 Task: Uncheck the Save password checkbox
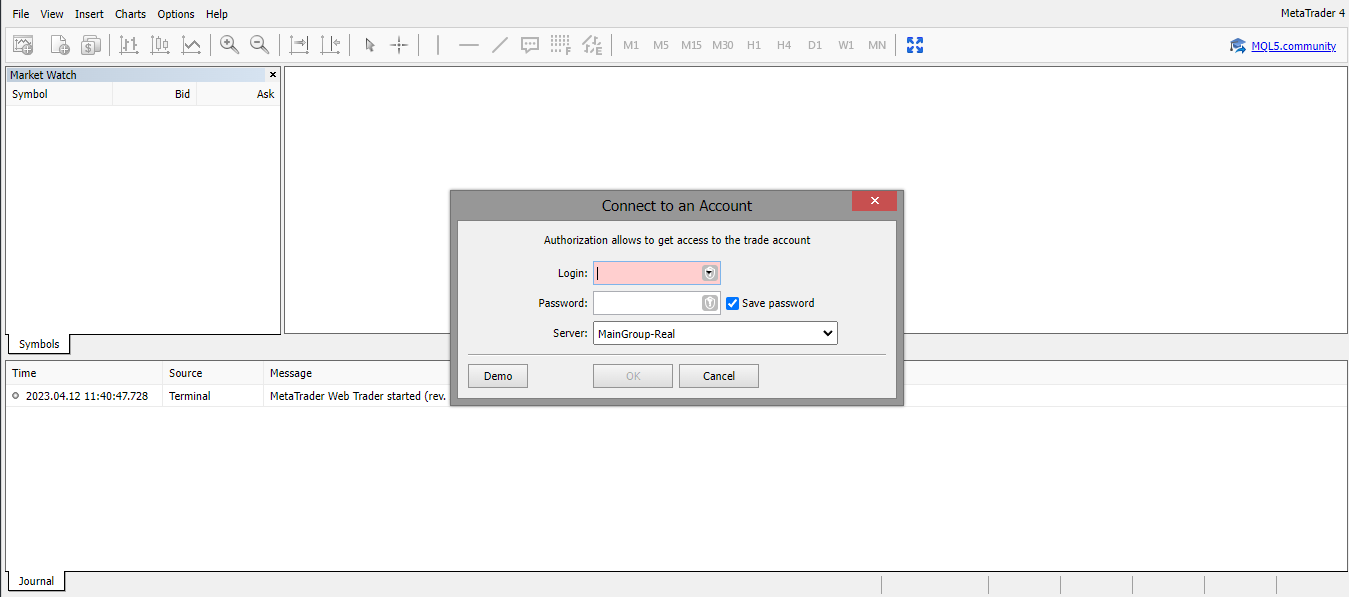click(732, 303)
